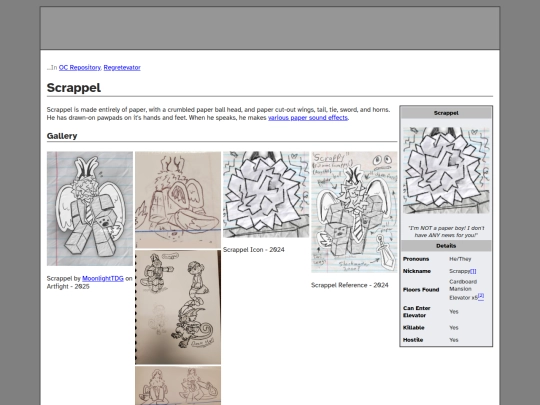The height and width of the screenshot is (405, 540).
Task: Click the Gallery section heading
Action: (62, 136)
